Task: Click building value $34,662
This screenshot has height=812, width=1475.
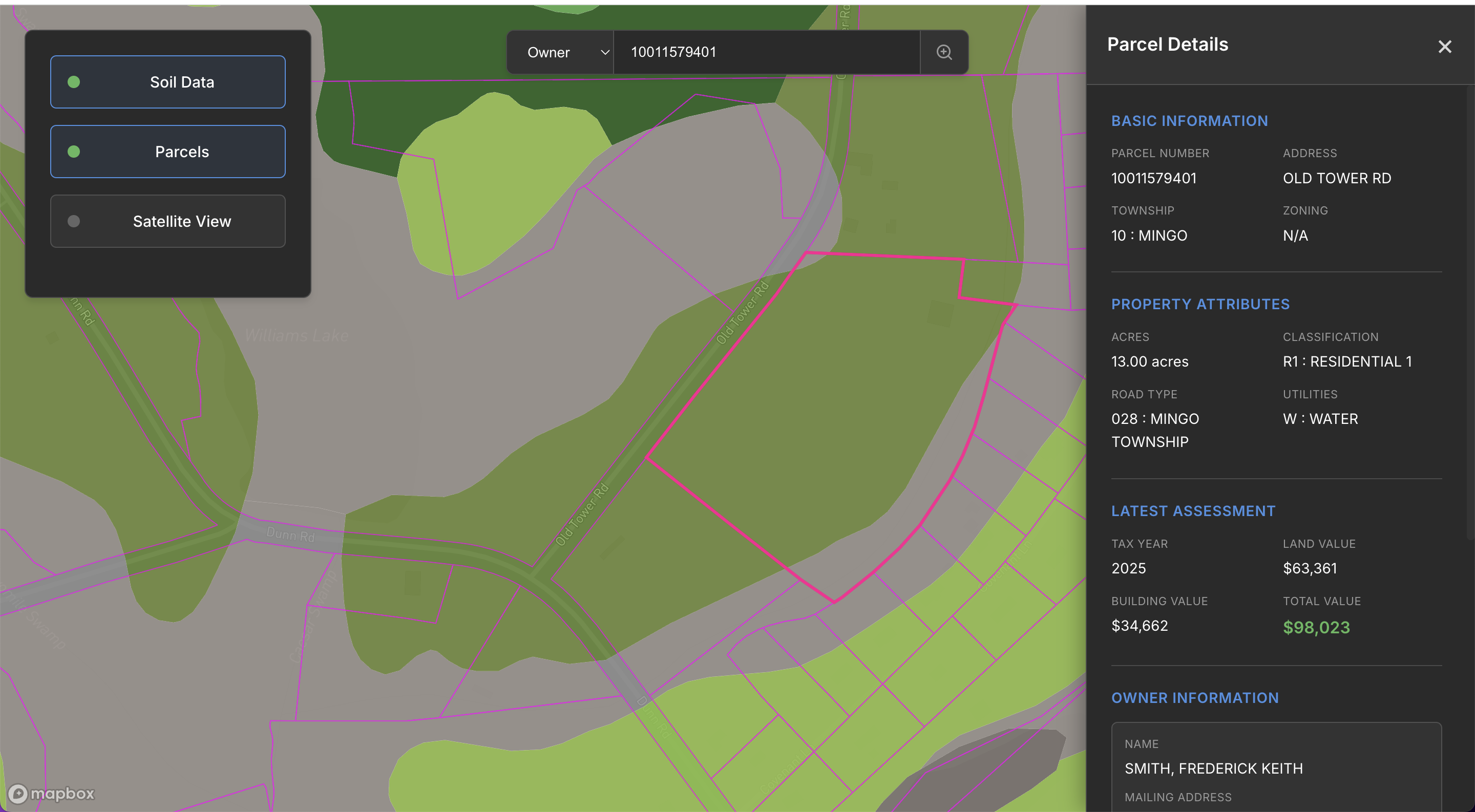Action: click(x=1139, y=626)
